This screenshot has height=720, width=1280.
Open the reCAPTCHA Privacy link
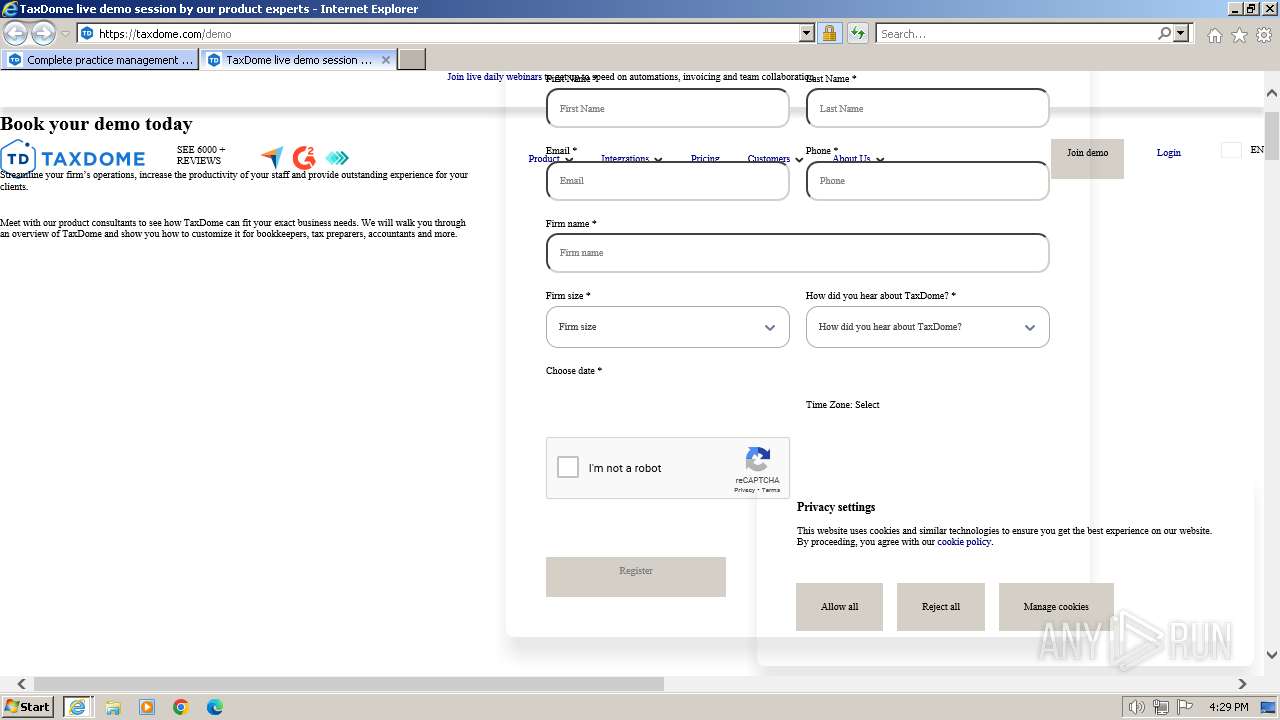click(744, 490)
